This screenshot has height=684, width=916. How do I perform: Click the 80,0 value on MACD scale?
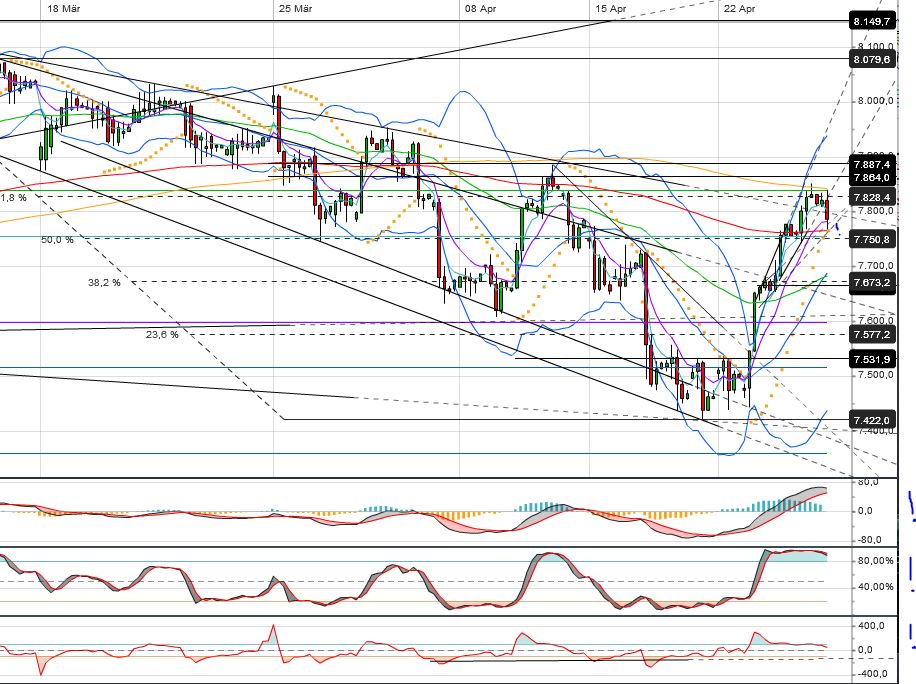tap(868, 482)
